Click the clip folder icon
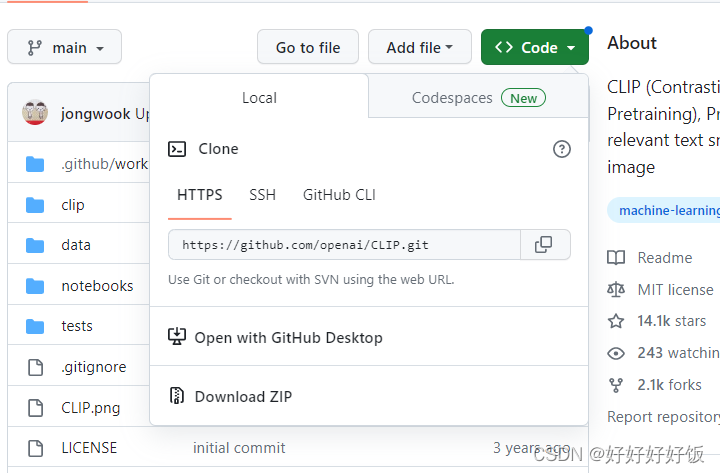Image resolution: width=720 pixels, height=473 pixels. pyautogui.click(x=35, y=205)
